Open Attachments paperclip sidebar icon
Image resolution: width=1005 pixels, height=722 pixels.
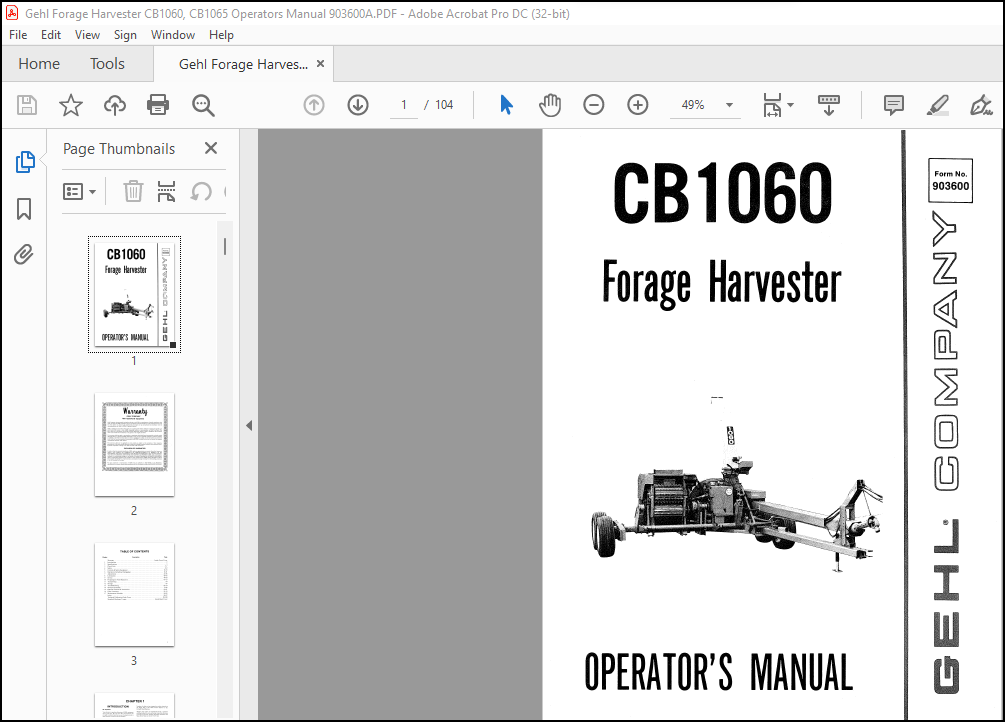pos(24,255)
